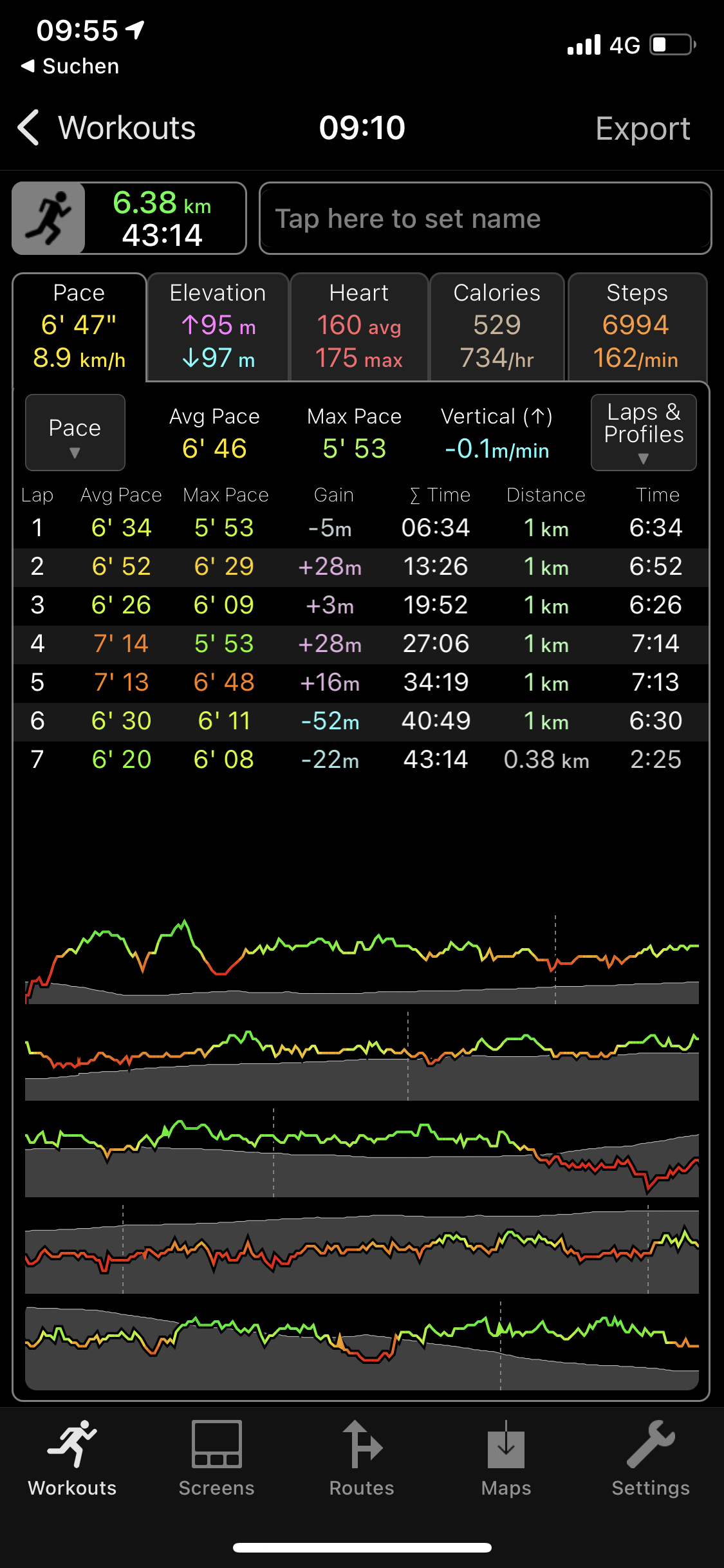Select the Calories tab
The image size is (724, 1568).
point(496,327)
